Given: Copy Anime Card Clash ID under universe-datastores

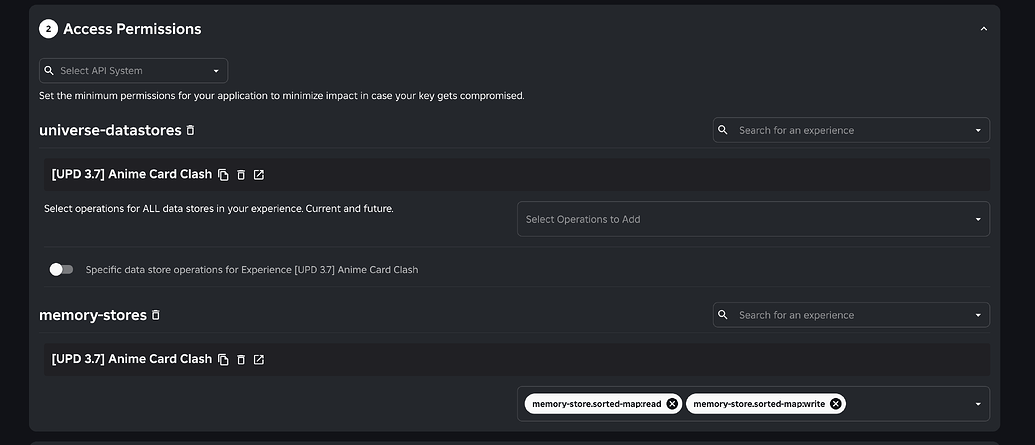Looking at the screenshot, I should pyautogui.click(x=223, y=175).
